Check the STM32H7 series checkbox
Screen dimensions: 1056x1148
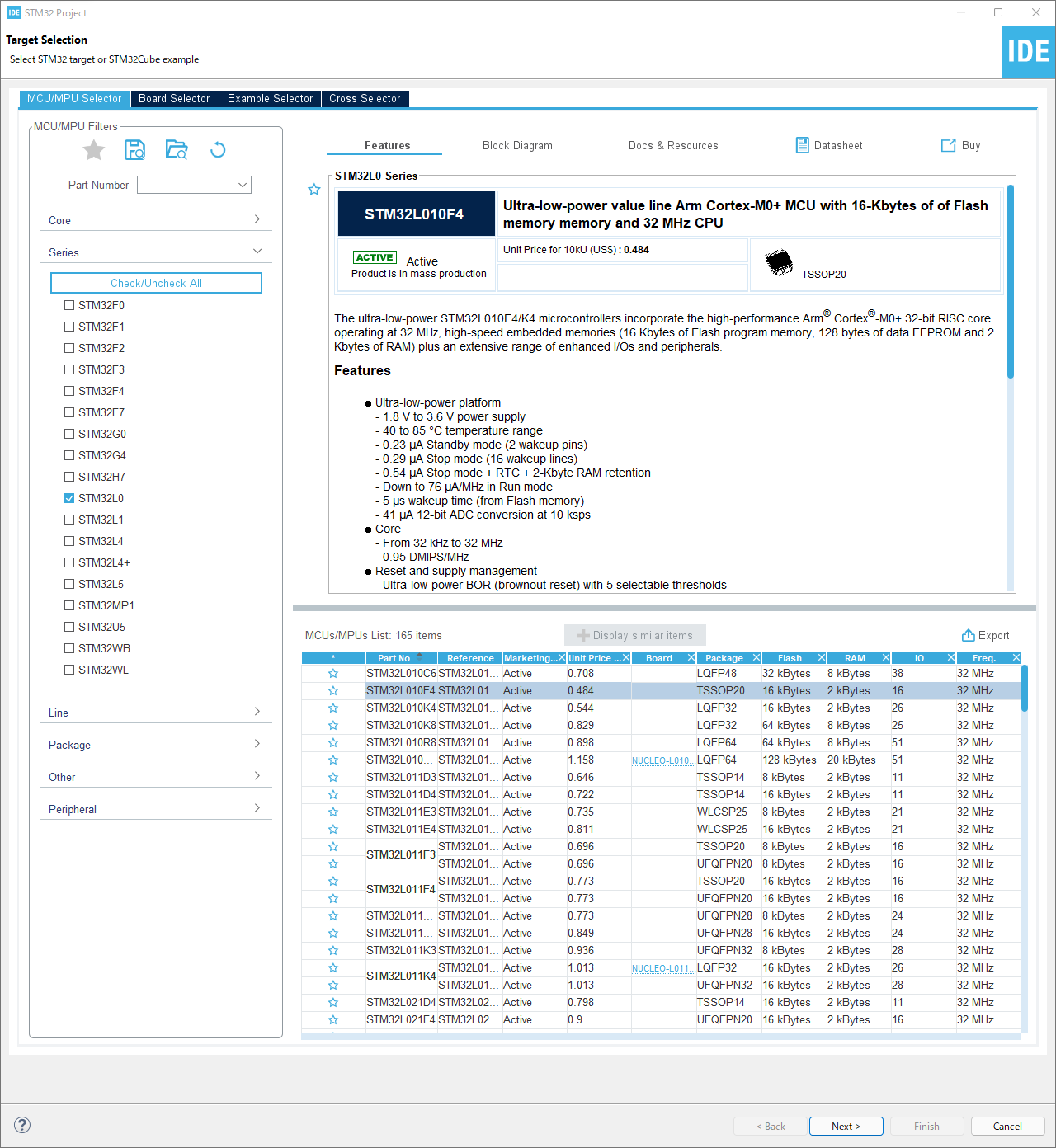69,477
